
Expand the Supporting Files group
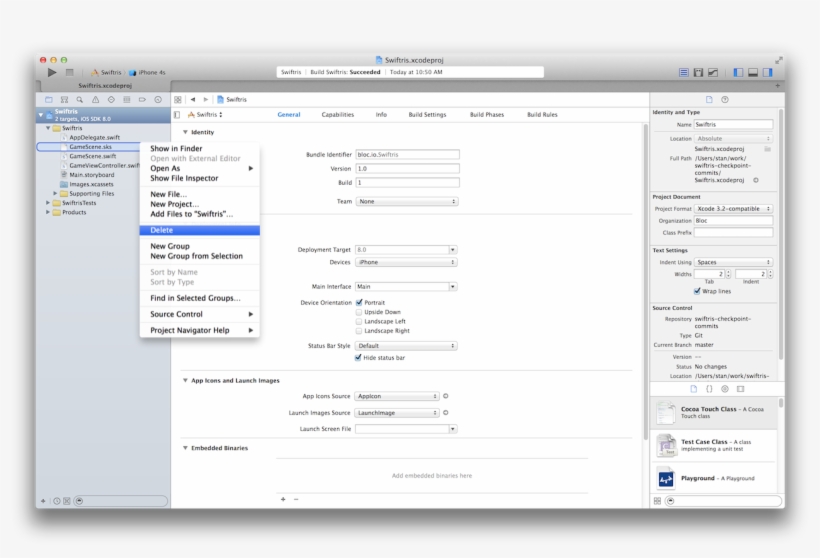(55, 193)
